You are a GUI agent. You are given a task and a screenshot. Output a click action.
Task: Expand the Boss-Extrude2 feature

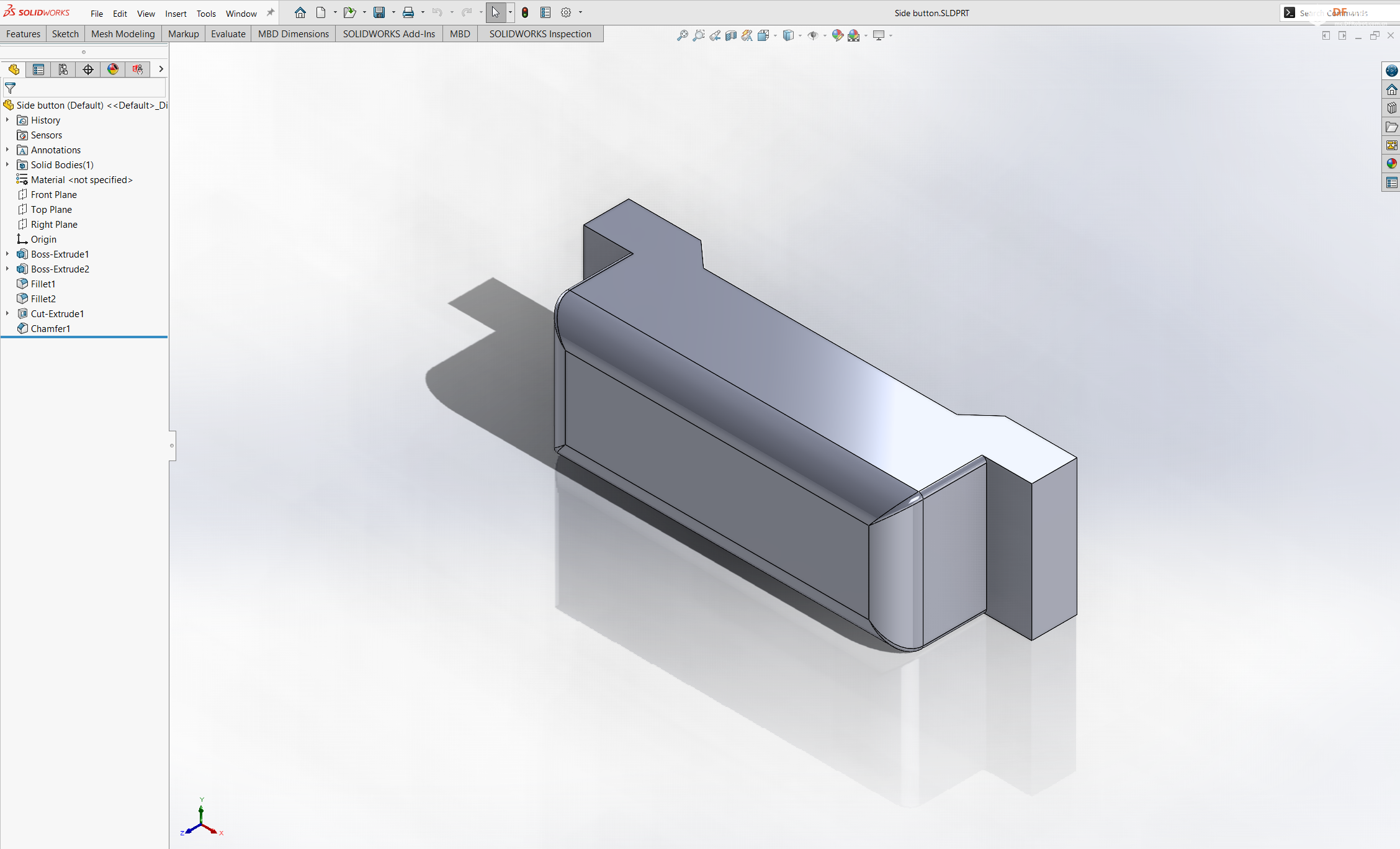click(x=7, y=269)
